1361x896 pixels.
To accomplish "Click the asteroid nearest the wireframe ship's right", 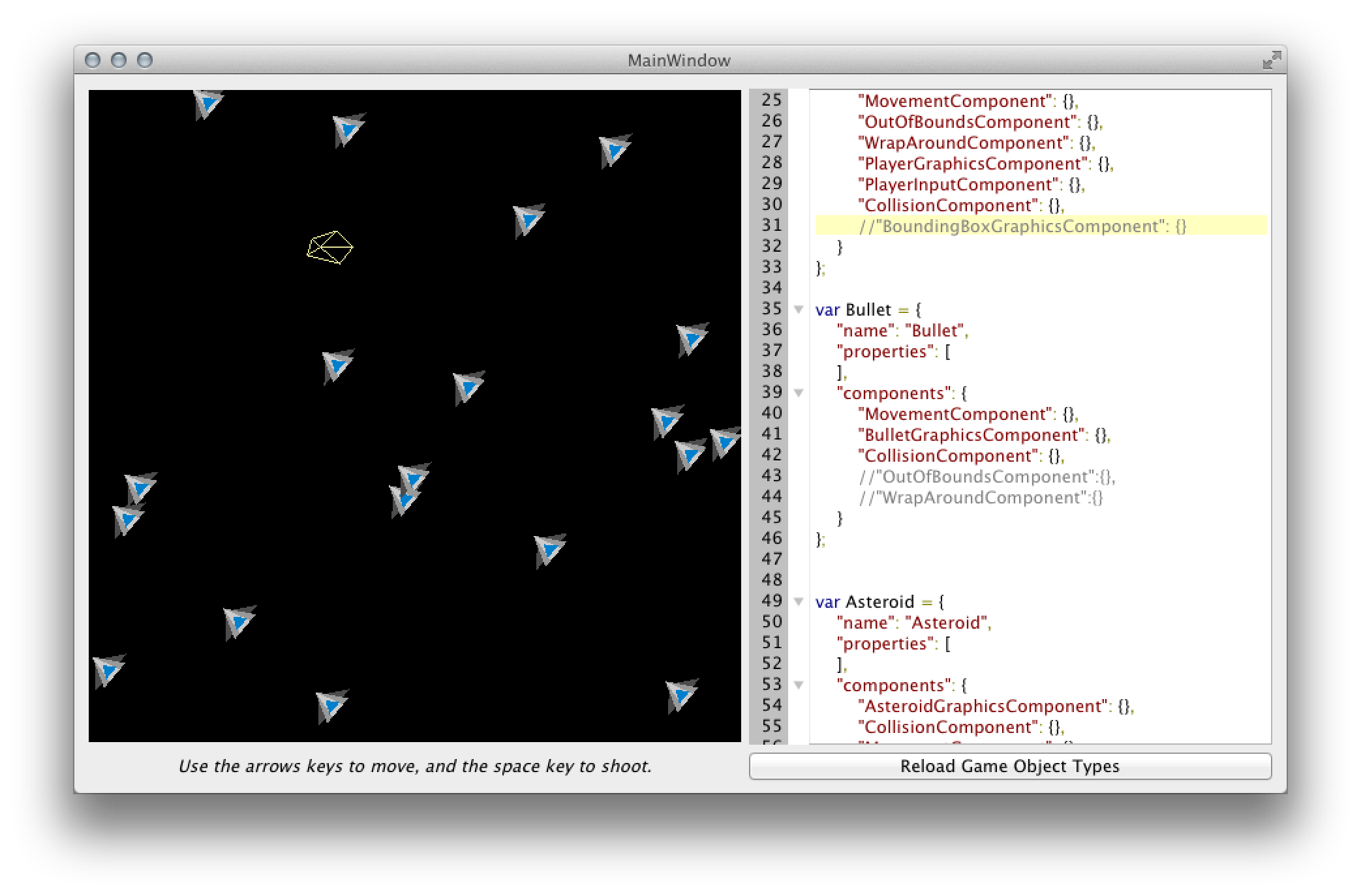I will [x=528, y=220].
